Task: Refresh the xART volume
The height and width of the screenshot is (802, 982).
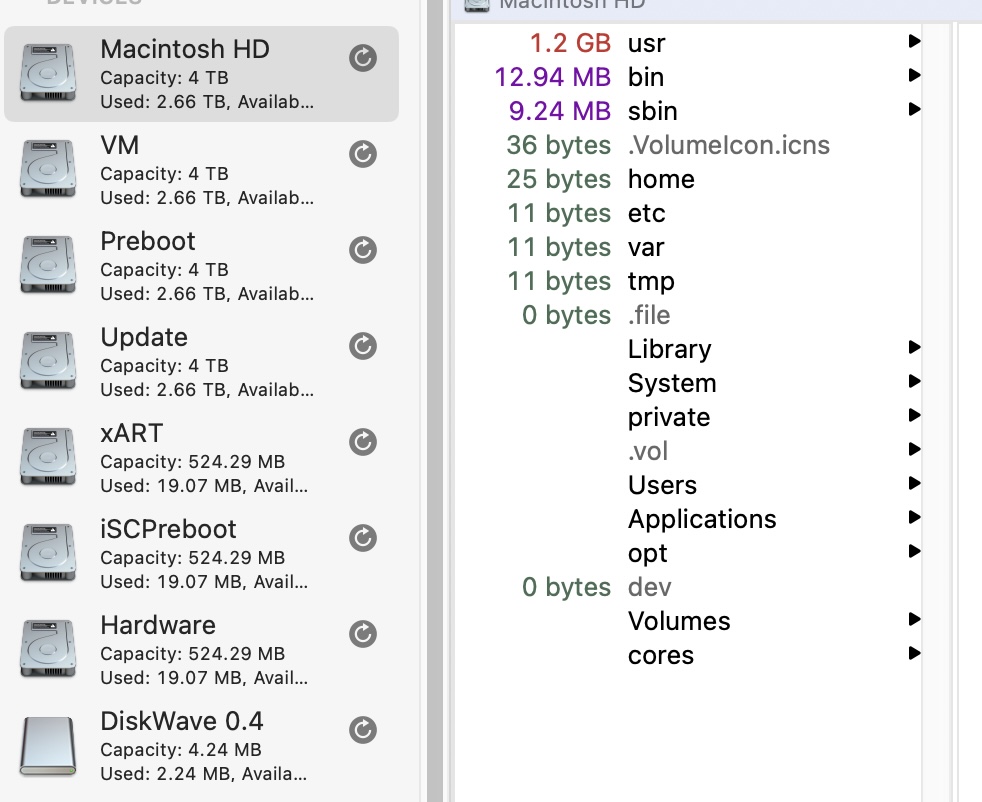Action: (x=363, y=442)
